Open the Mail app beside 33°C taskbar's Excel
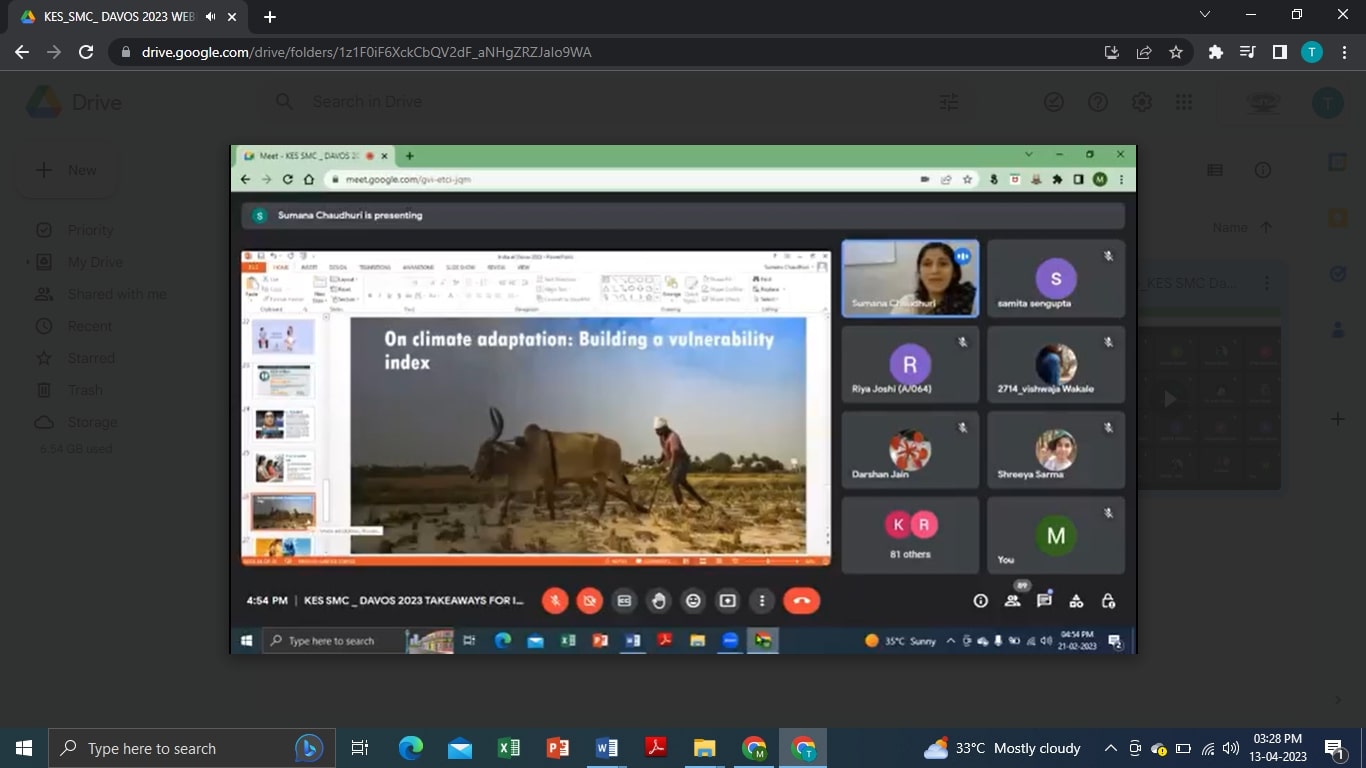This screenshot has width=1366, height=768. [460, 748]
